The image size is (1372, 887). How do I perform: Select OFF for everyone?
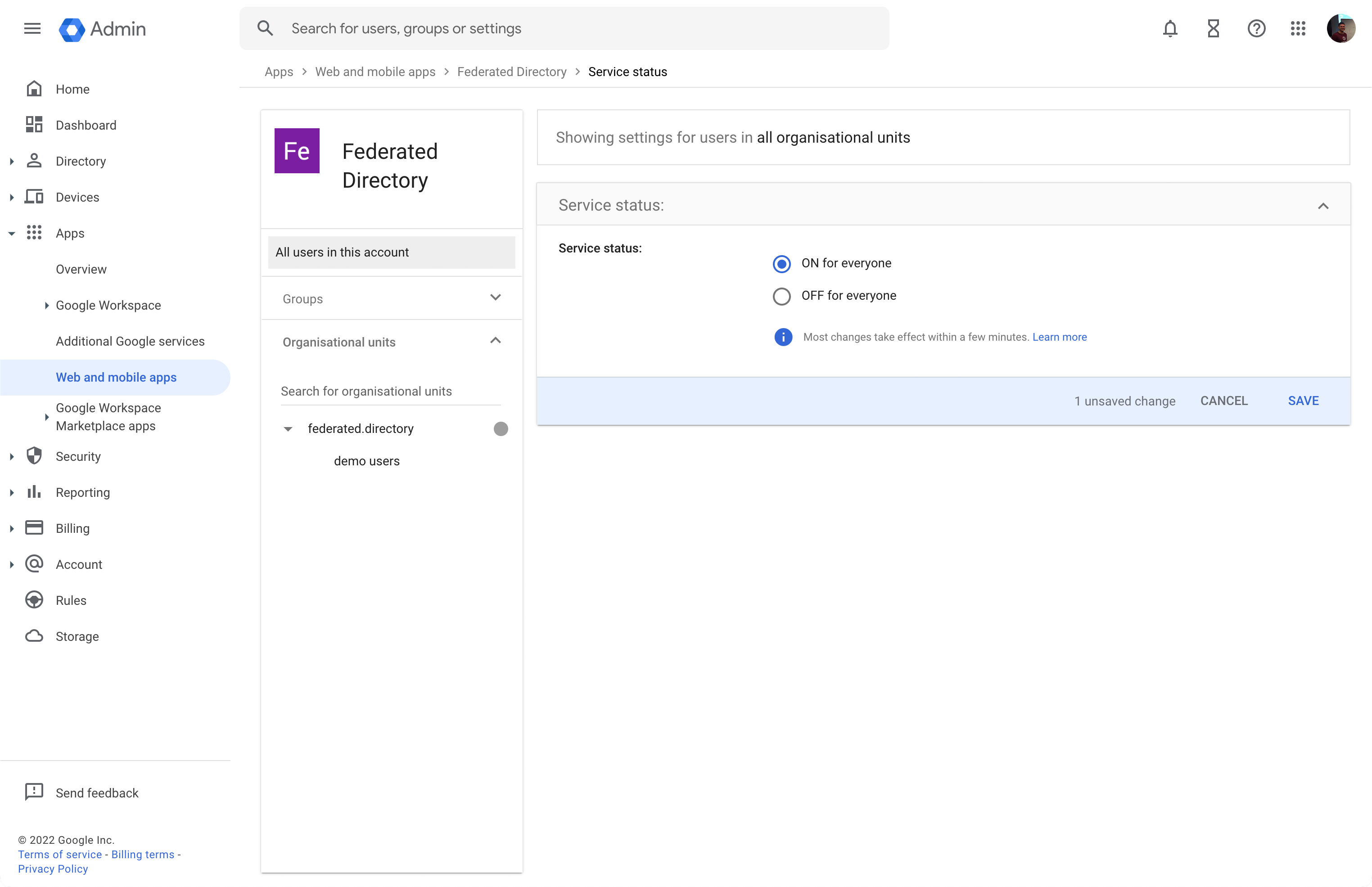[781, 296]
